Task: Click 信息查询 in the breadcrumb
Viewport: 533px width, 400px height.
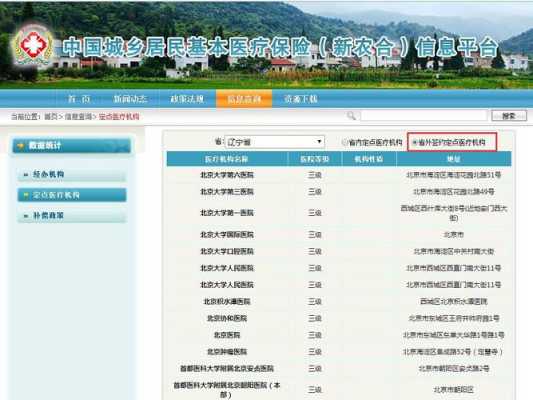Action: pos(78,117)
